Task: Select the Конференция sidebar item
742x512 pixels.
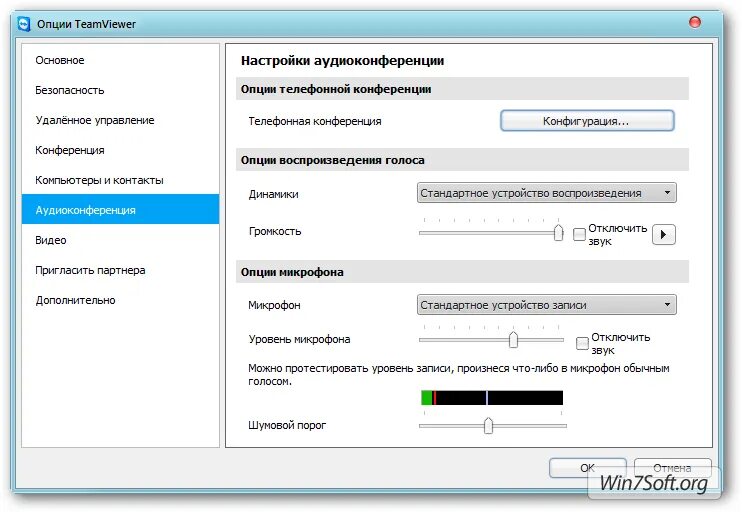Action: [120, 150]
